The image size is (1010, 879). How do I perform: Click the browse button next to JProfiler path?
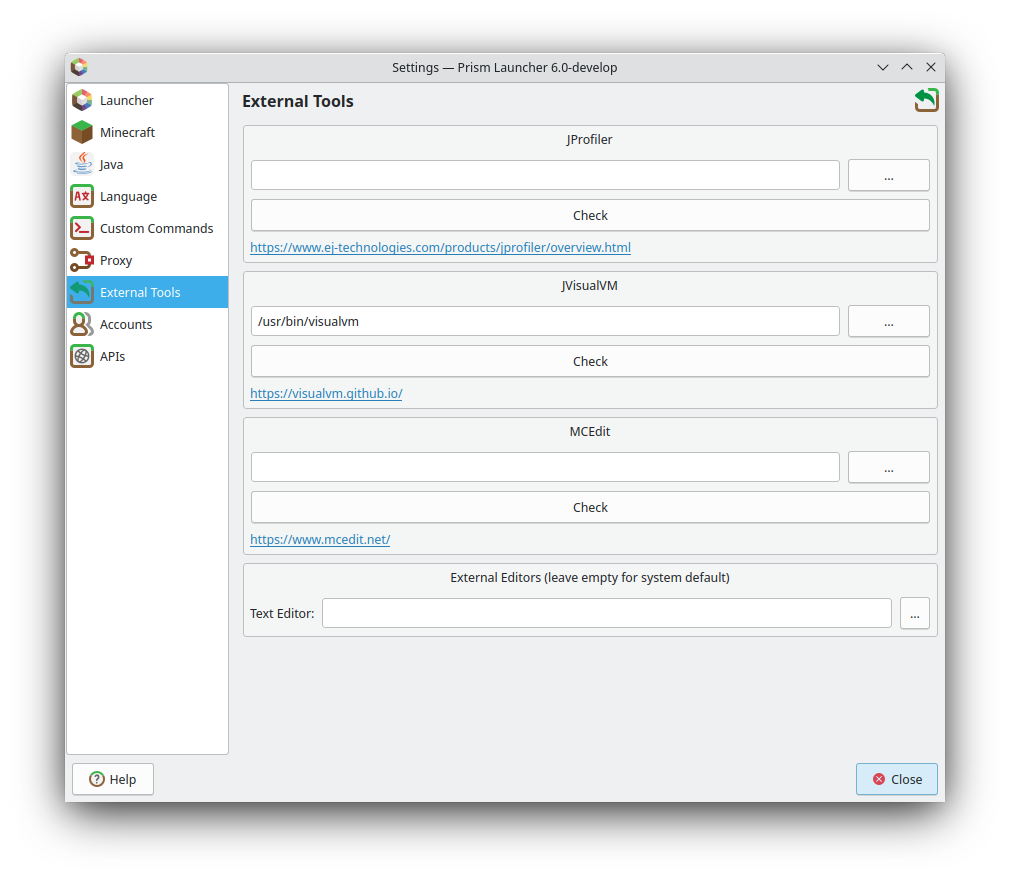click(888, 175)
